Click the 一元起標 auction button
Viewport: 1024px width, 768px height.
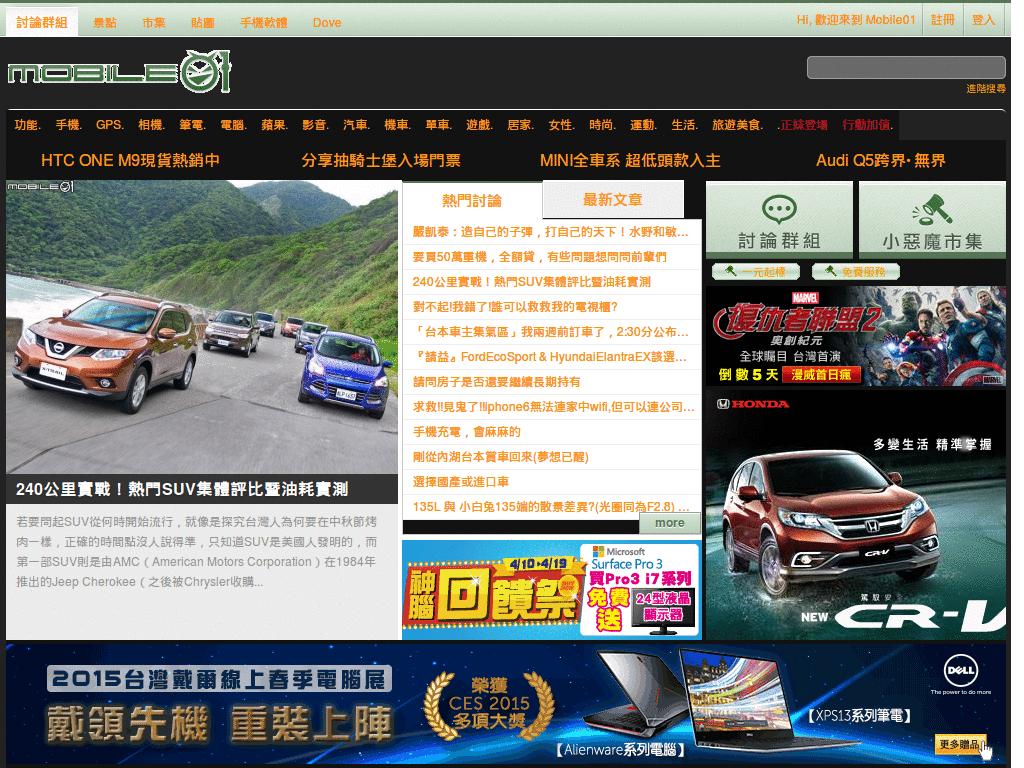[757, 272]
